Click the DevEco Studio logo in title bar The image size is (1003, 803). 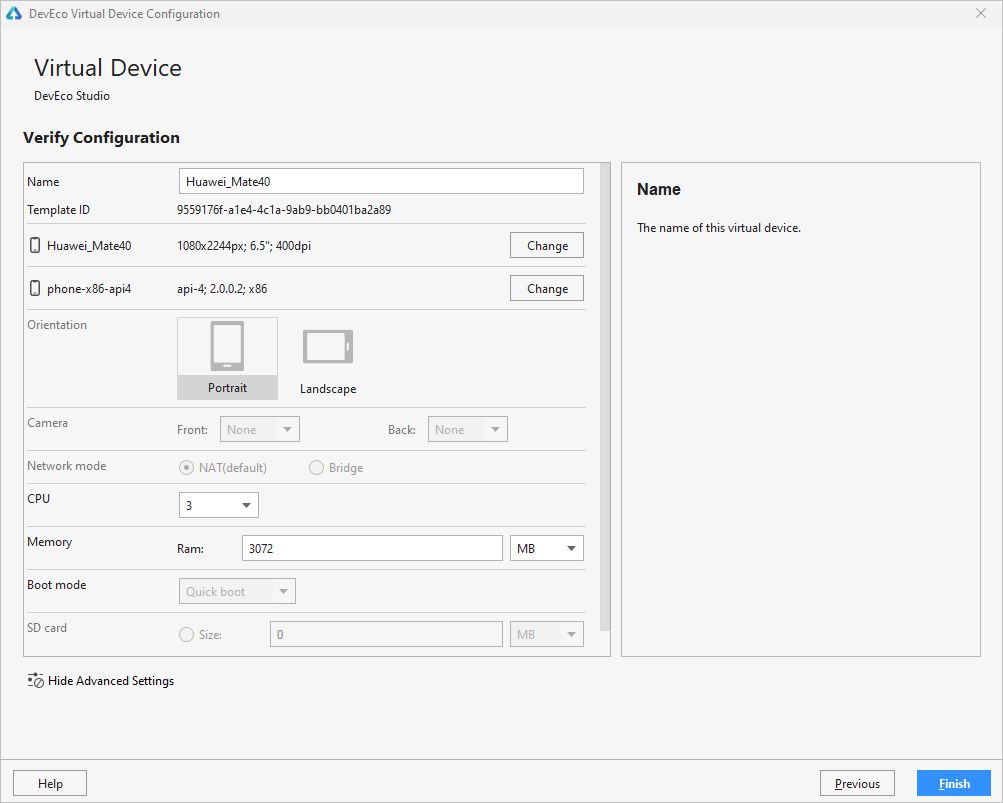(x=14, y=14)
